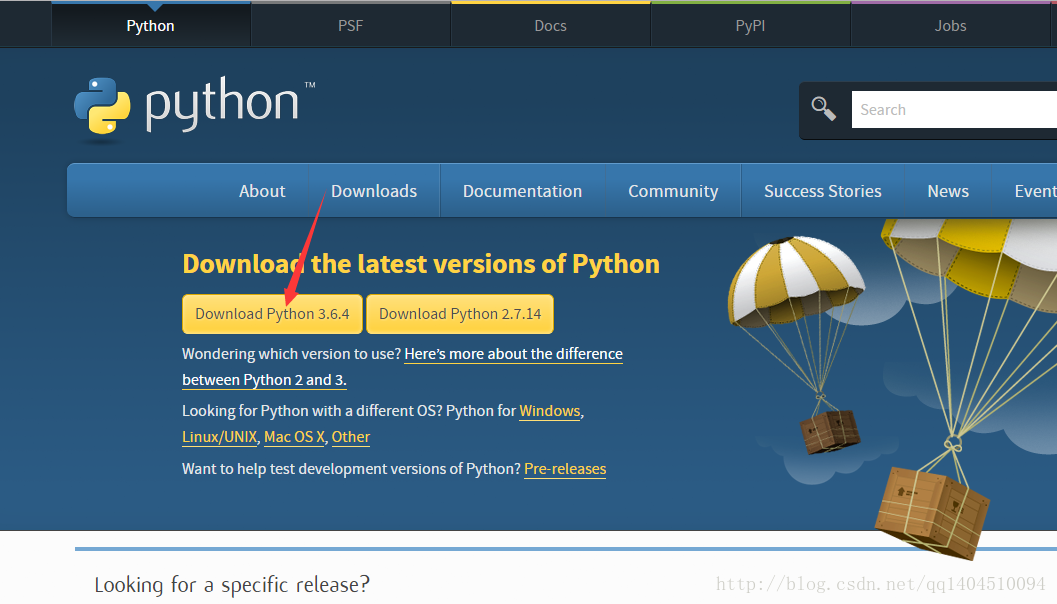Open the Other platforms link
The width and height of the screenshot is (1057, 604).
coord(351,437)
